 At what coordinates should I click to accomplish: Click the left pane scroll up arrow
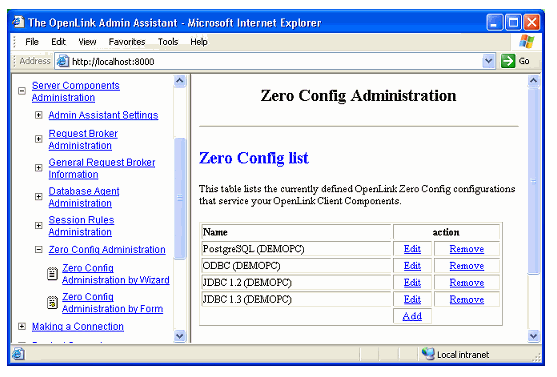pos(180,81)
